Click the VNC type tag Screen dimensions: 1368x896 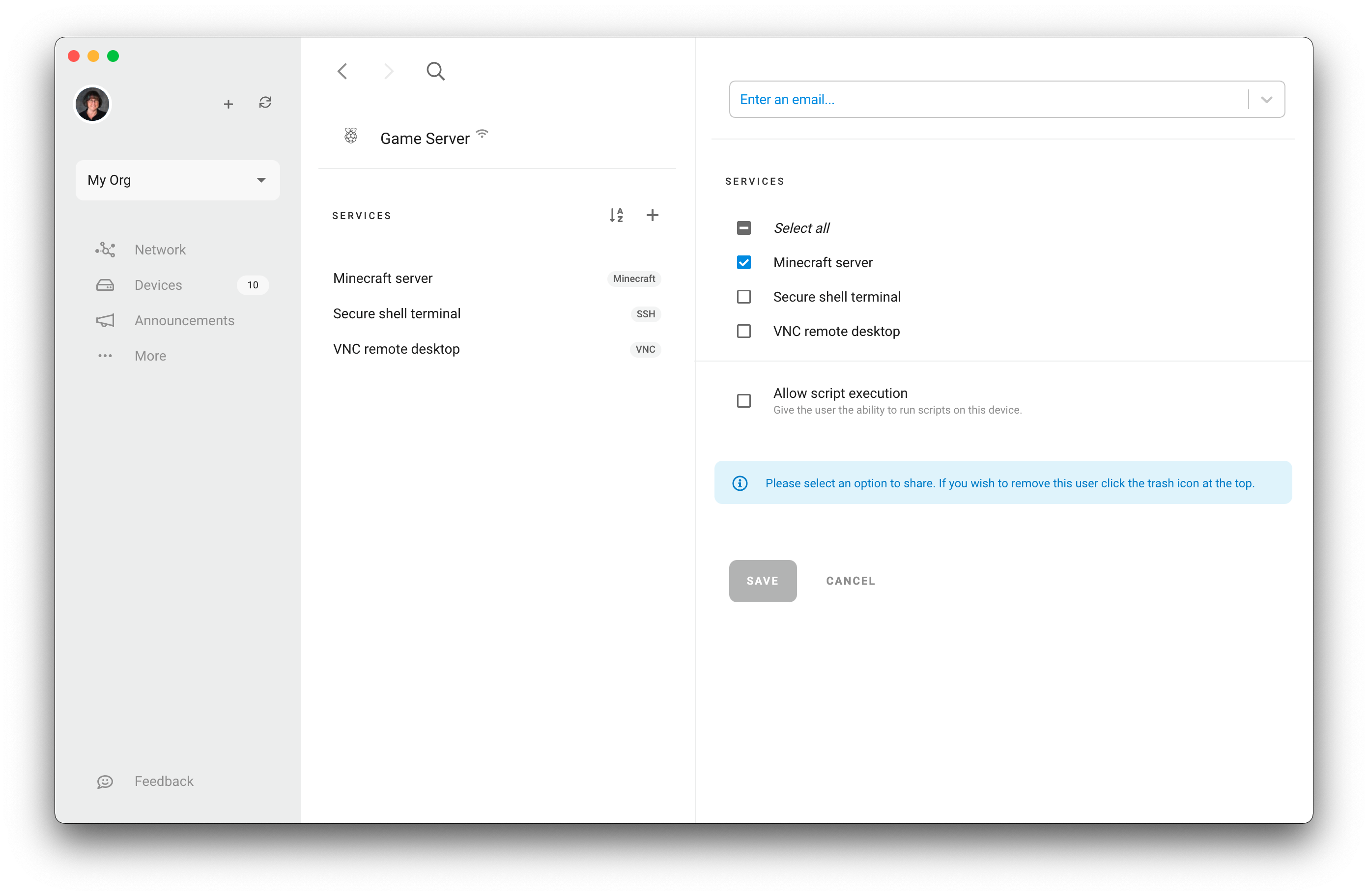(645, 349)
